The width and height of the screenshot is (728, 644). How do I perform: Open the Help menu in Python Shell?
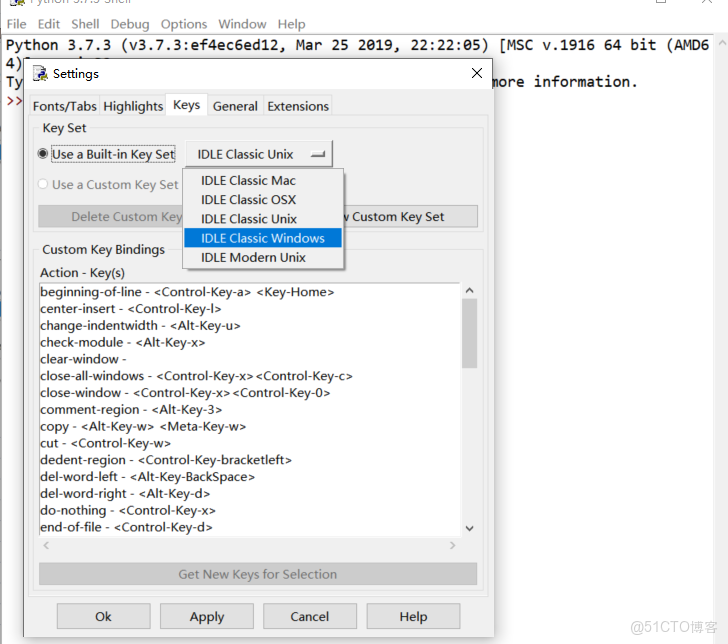click(292, 24)
